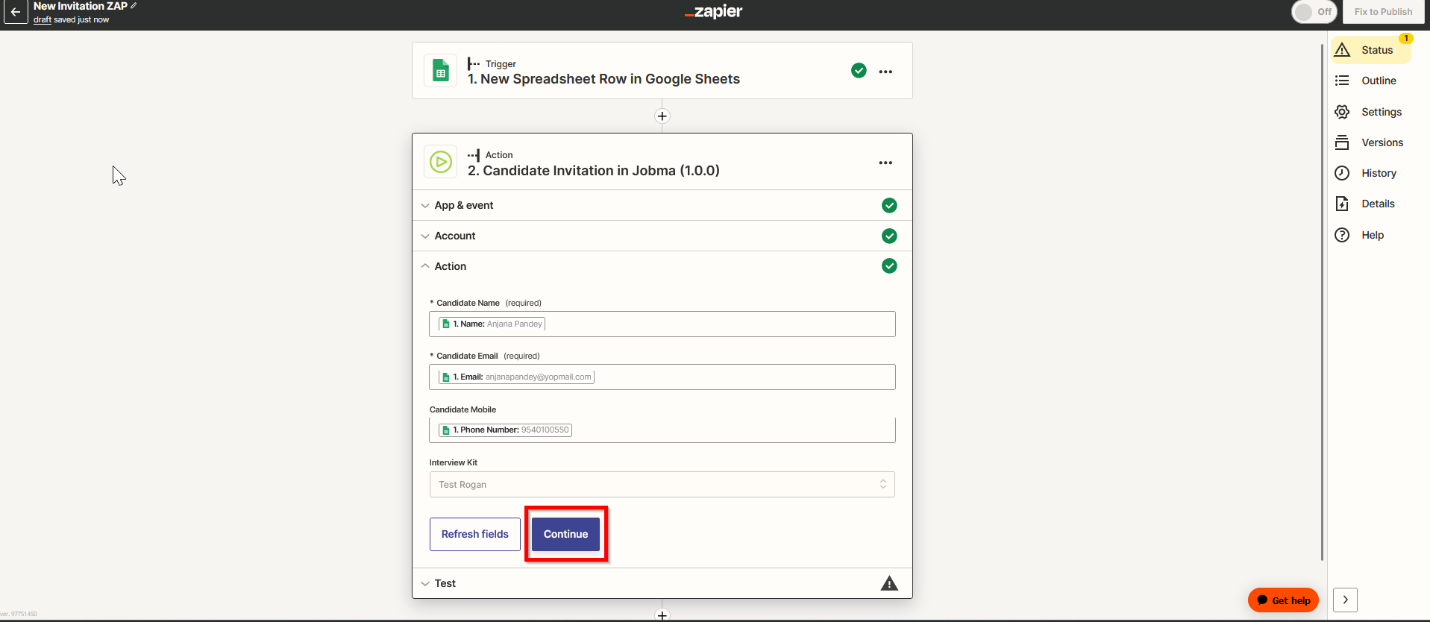Open the History sidebar item
Viewport: 1430px width, 622px height.
pos(1368,173)
